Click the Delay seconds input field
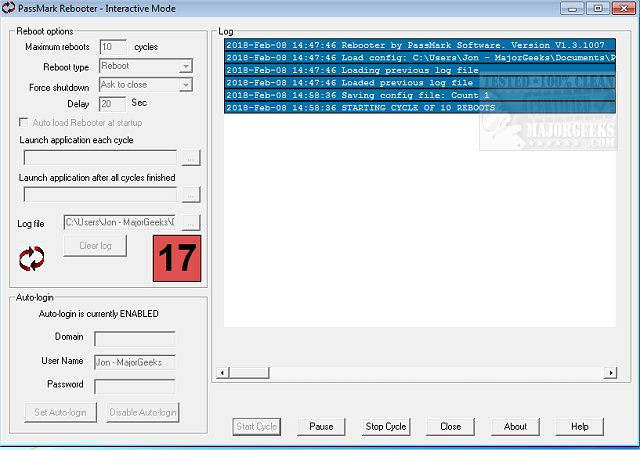The height and width of the screenshot is (450, 640). pyautogui.click(x=112, y=104)
